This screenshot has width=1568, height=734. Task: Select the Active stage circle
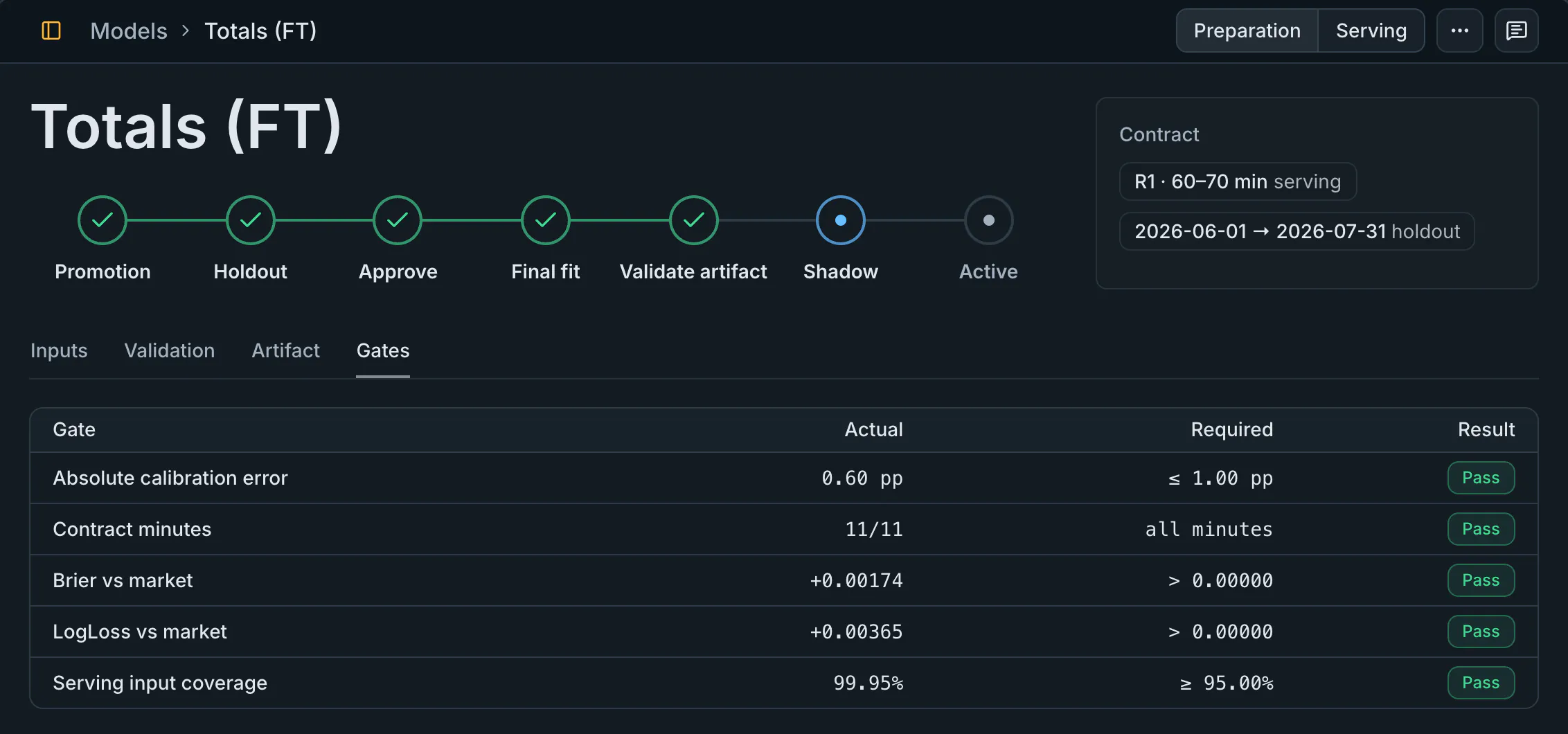tap(989, 220)
